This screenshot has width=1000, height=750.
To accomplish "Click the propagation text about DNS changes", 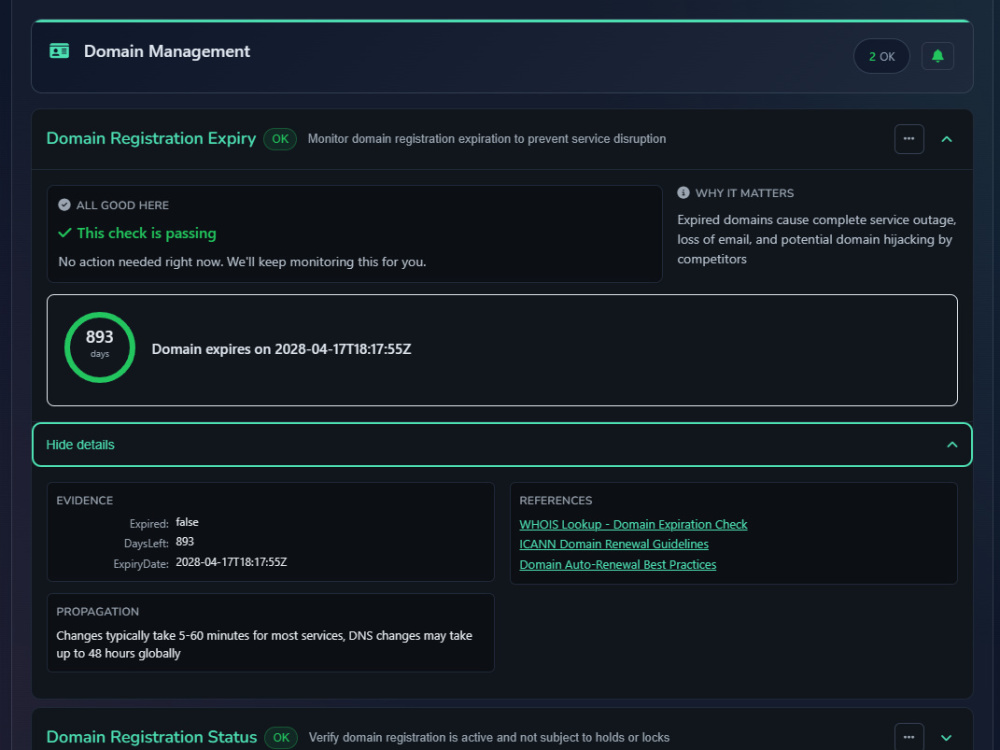I will tap(264, 645).
